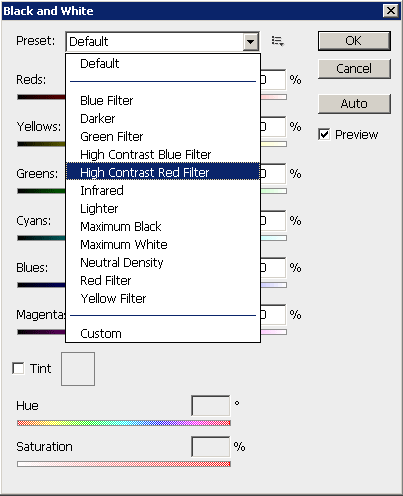The height and width of the screenshot is (496, 403).
Task: Apply the Auto button
Action: (354, 104)
